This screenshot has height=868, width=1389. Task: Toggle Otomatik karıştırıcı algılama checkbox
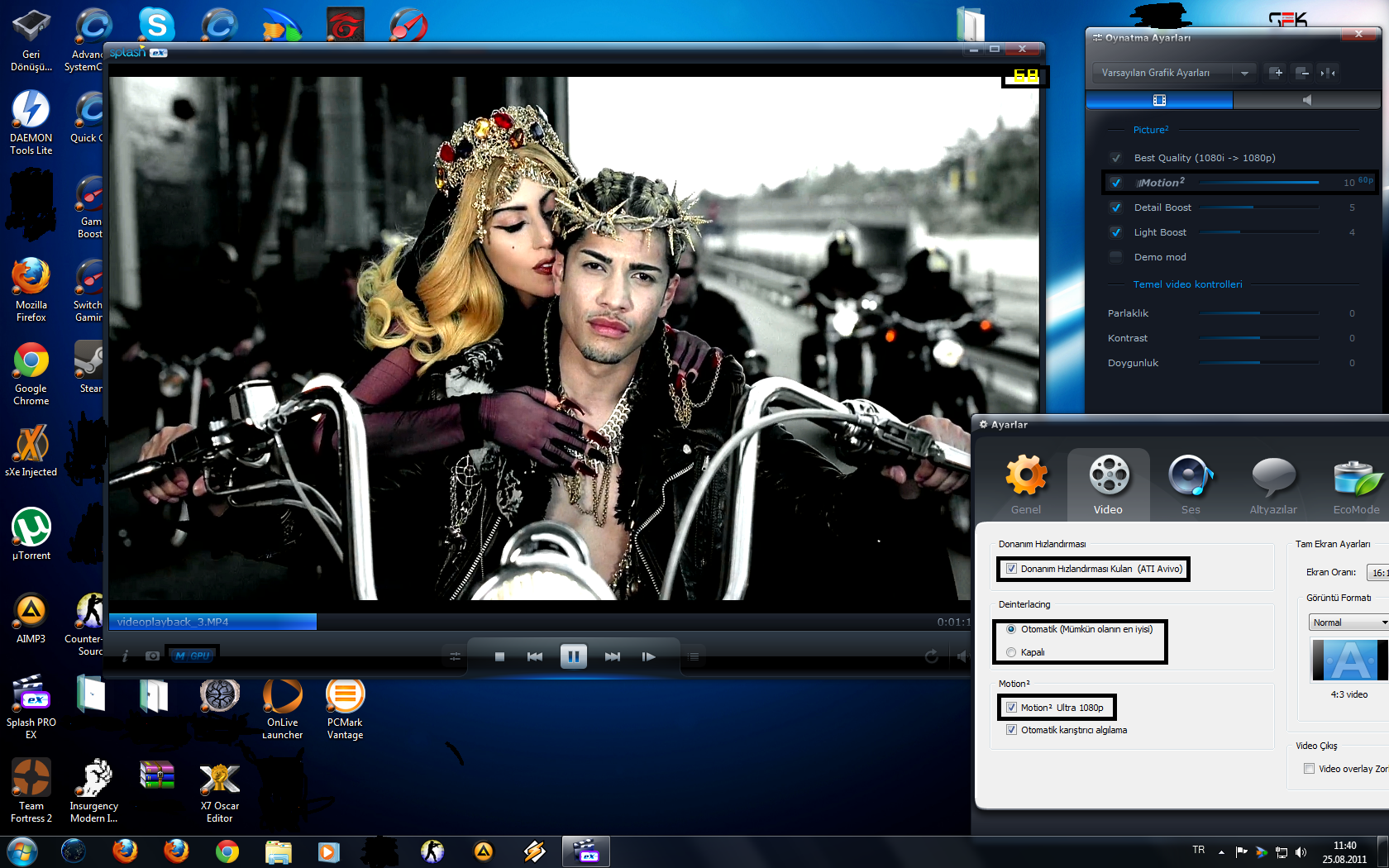tap(1011, 730)
